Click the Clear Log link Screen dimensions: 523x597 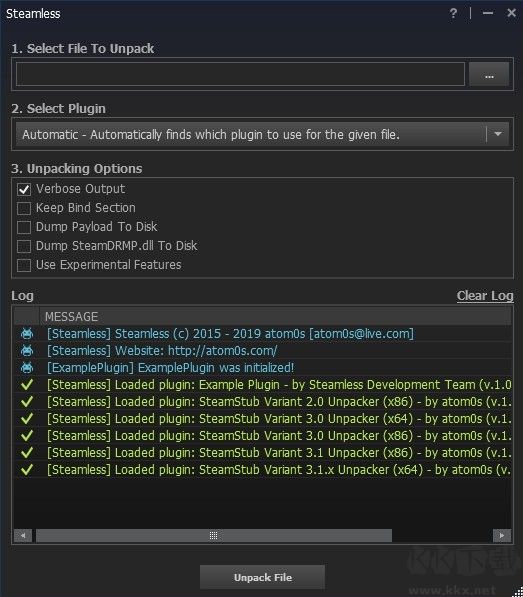click(485, 296)
